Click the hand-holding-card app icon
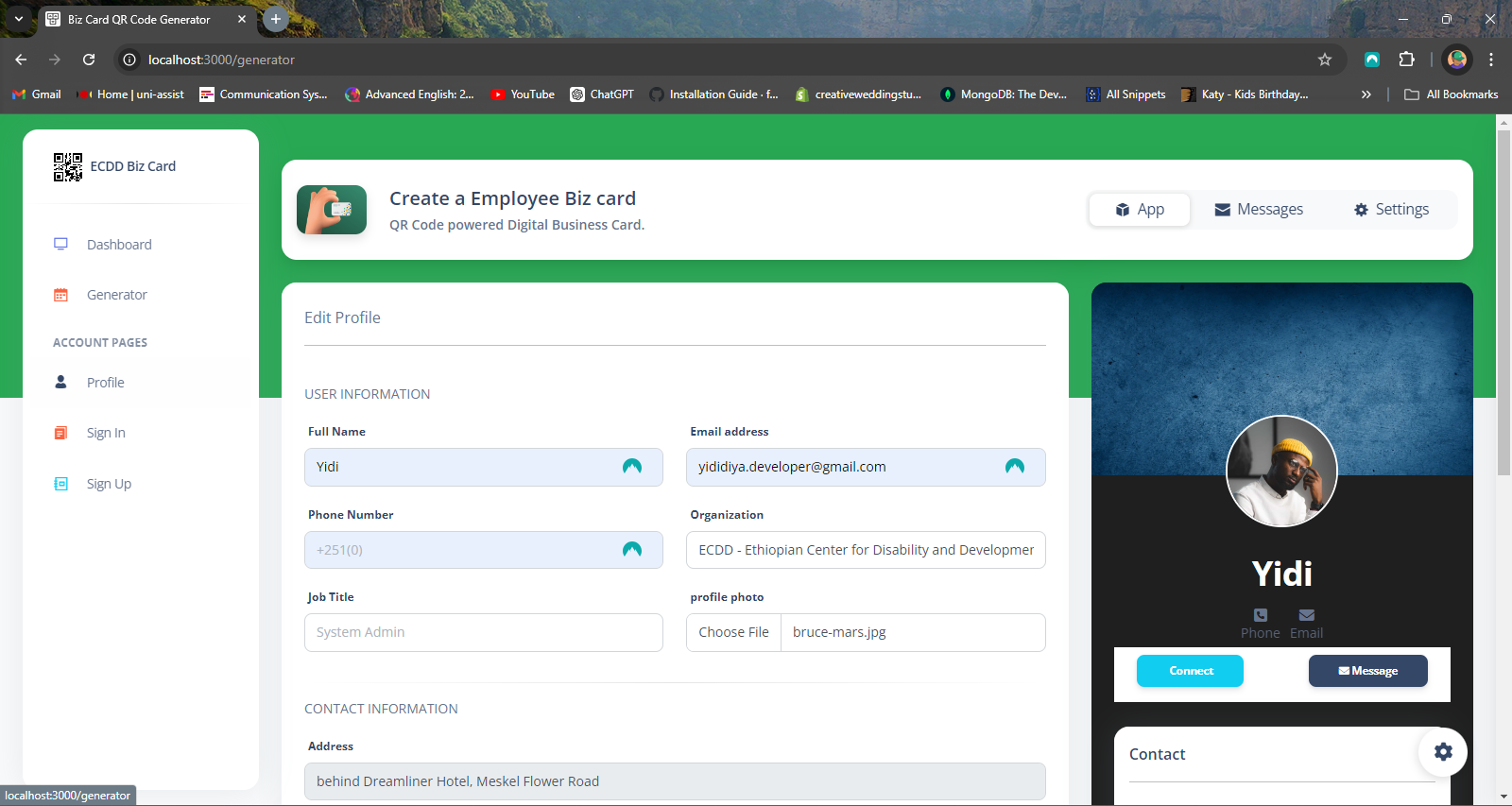This screenshot has height=806, width=1512. click(332, 210)
